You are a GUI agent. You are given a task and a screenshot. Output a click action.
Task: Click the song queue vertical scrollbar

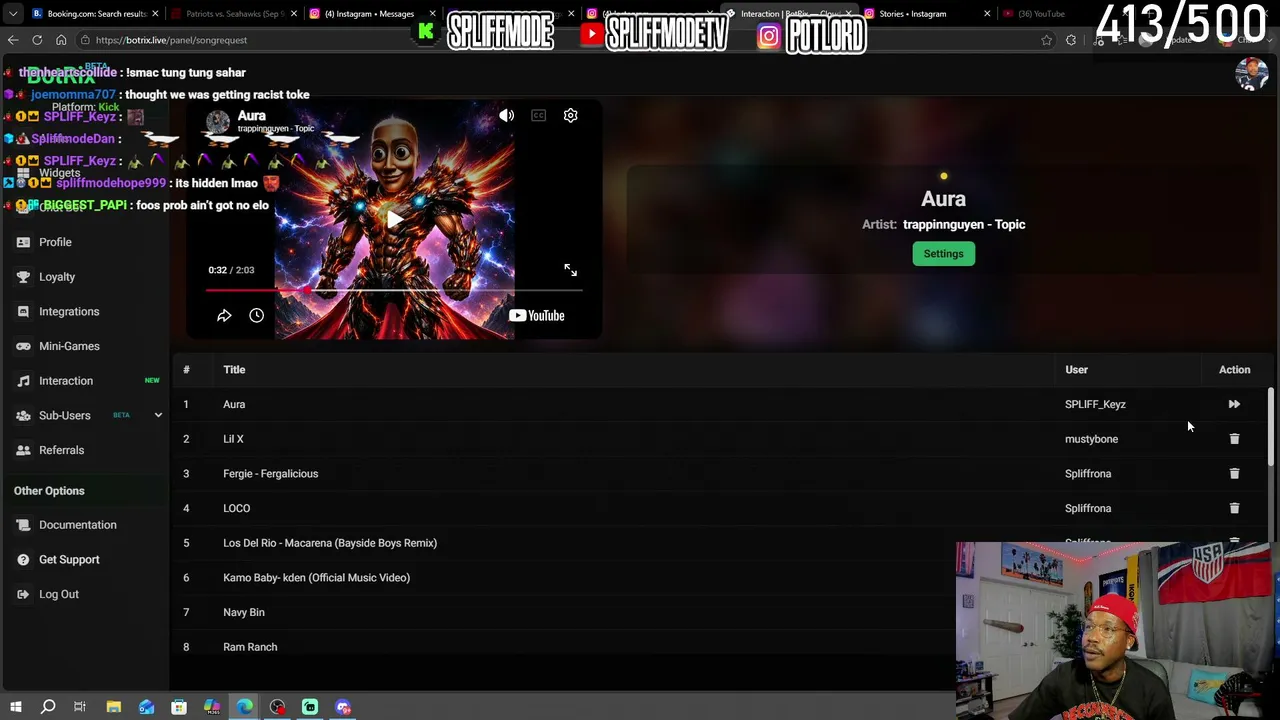click(1271, 428)
